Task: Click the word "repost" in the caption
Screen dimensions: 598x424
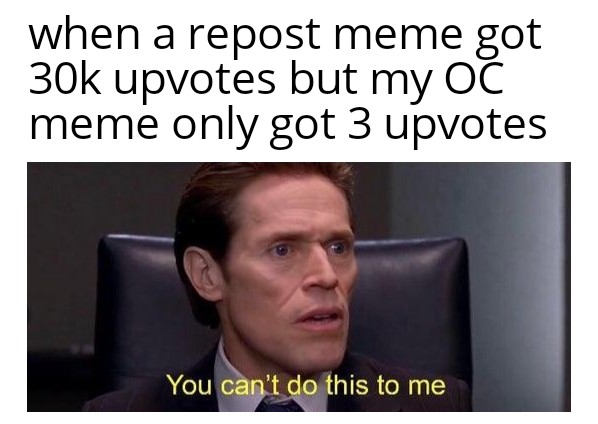Action: [255, 35]
